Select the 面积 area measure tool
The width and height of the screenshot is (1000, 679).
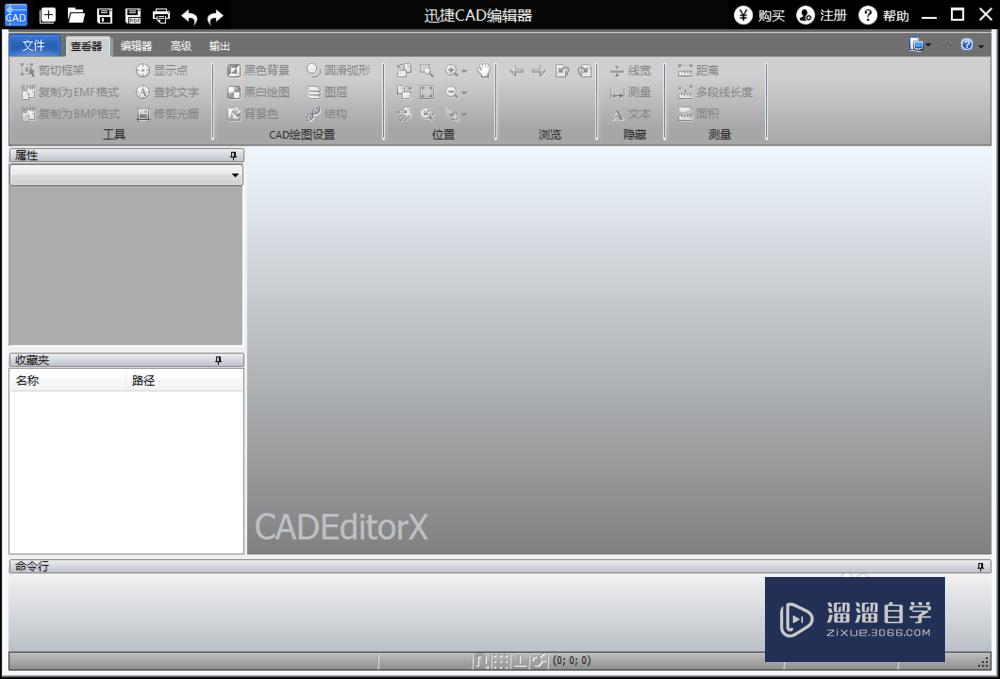698,113
